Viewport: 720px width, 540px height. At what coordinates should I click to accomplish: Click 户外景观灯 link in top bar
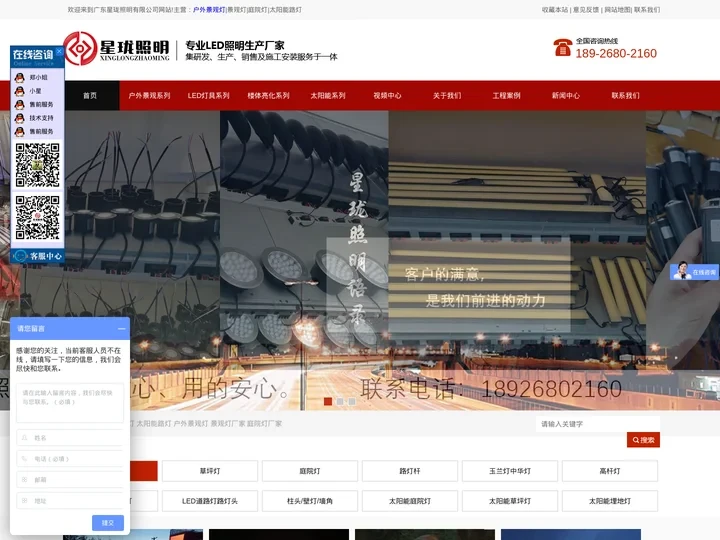coord(209,10)
